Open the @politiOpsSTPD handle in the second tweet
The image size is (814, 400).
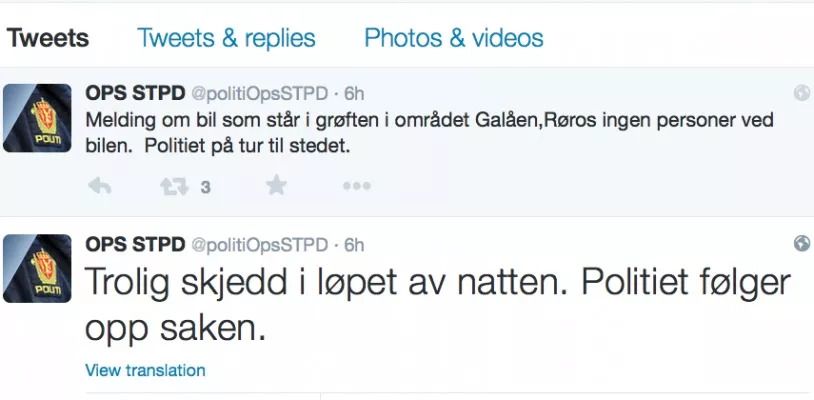(259, 245)
